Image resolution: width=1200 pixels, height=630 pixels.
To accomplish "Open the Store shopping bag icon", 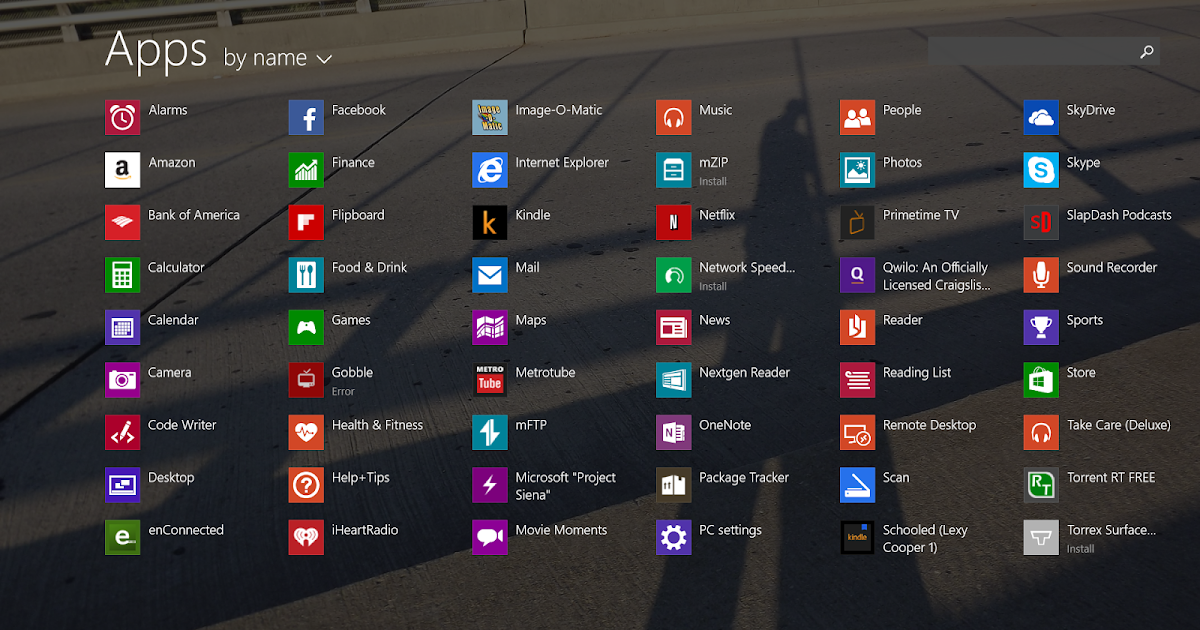I will coord(1041,380).
